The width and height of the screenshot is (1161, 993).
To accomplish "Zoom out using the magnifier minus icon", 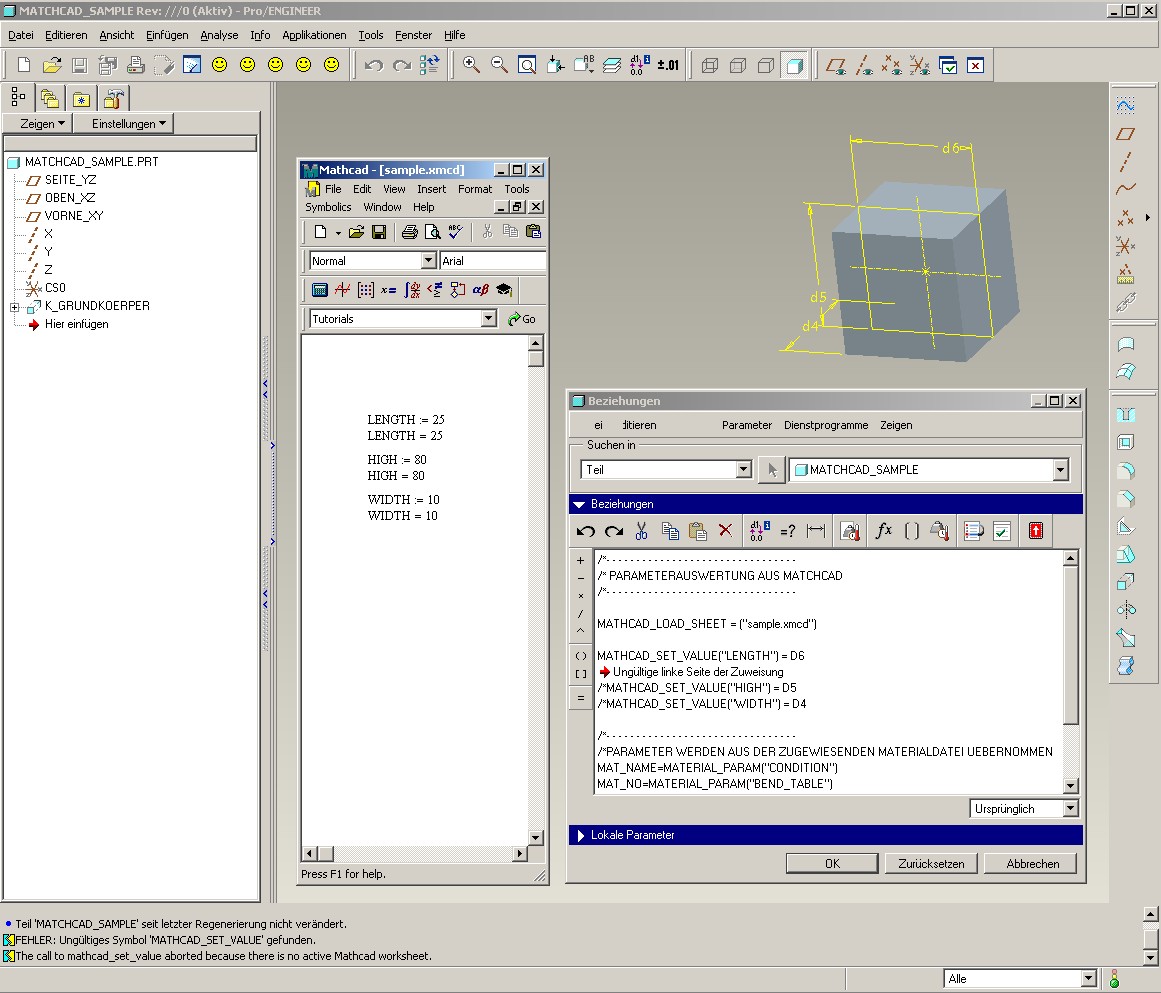I will 499,65.
